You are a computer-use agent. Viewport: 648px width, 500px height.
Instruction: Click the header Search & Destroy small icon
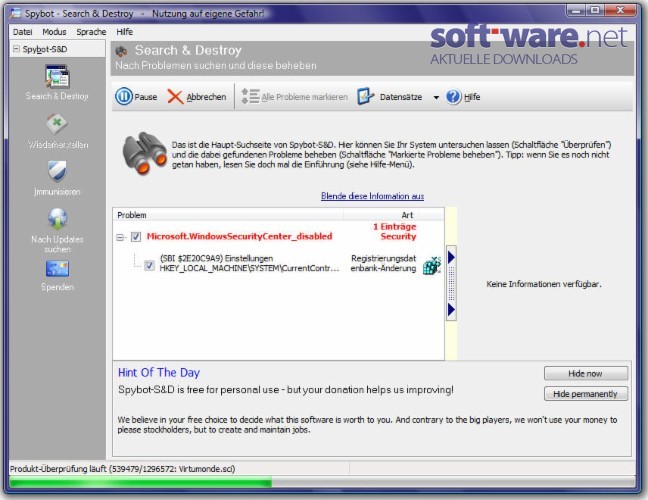click(121, 51)
